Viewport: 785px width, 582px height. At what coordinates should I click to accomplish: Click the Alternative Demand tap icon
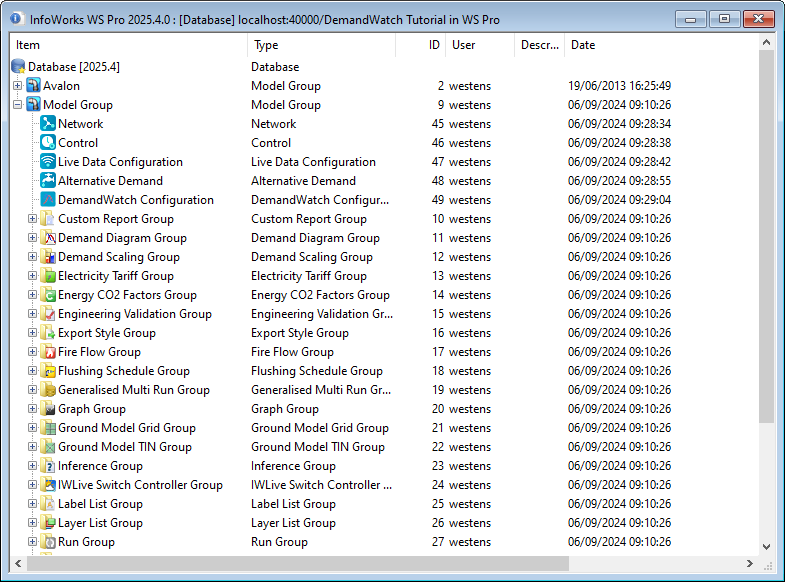pyautogui.click(x=48, y=181)
